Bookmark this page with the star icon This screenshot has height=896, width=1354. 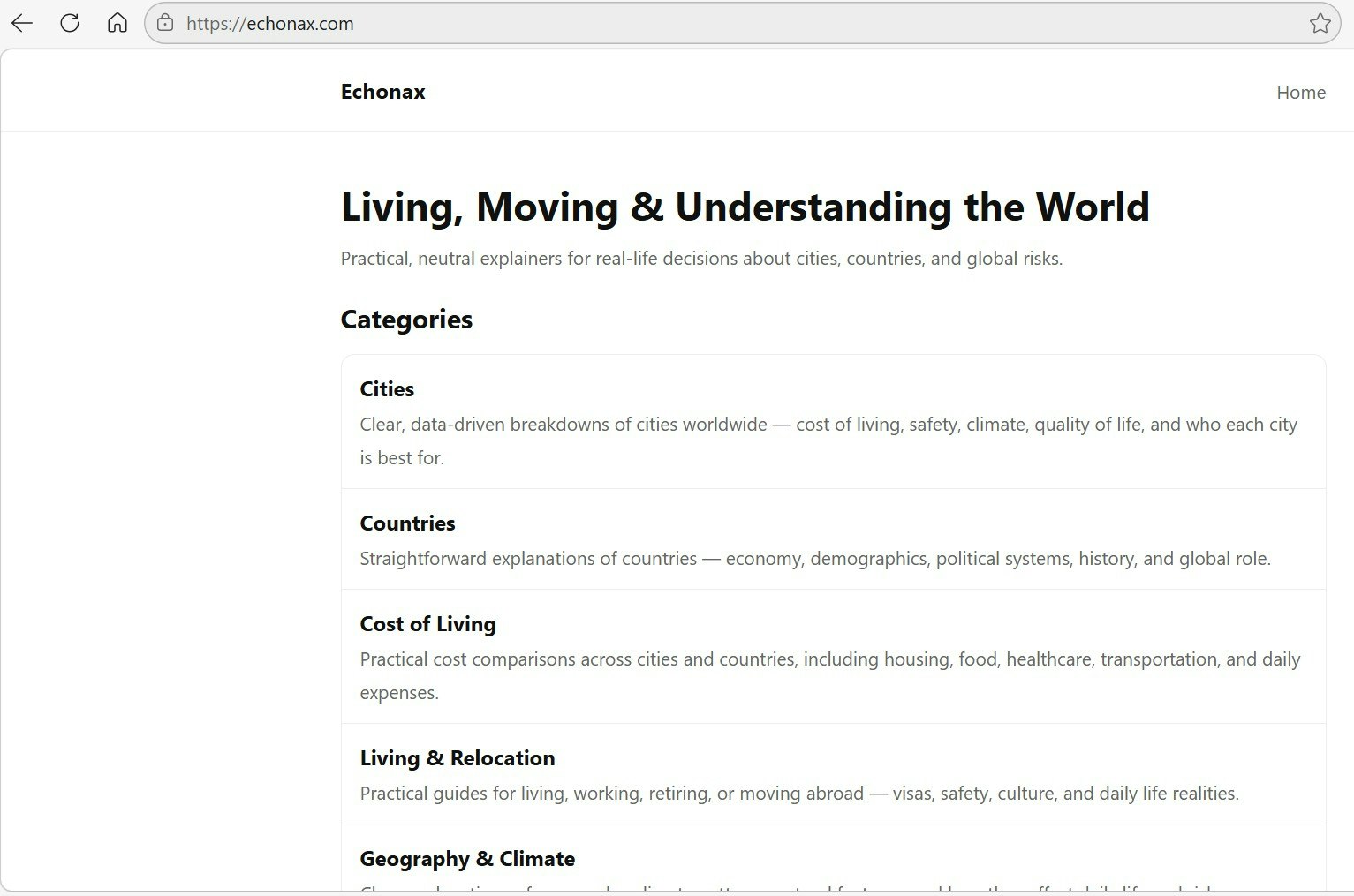pyautogui.click(x=1320, y=23)
